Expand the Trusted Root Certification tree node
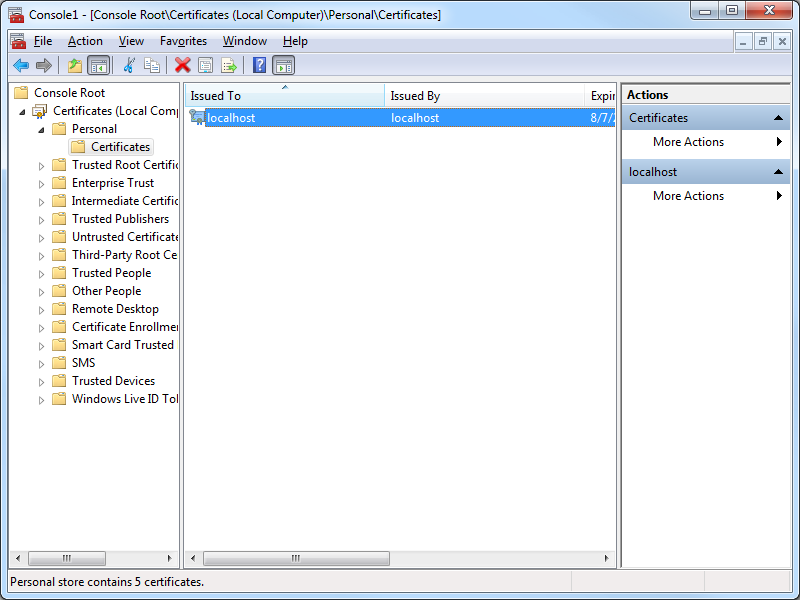800x600 pixels. pos(42,165)
